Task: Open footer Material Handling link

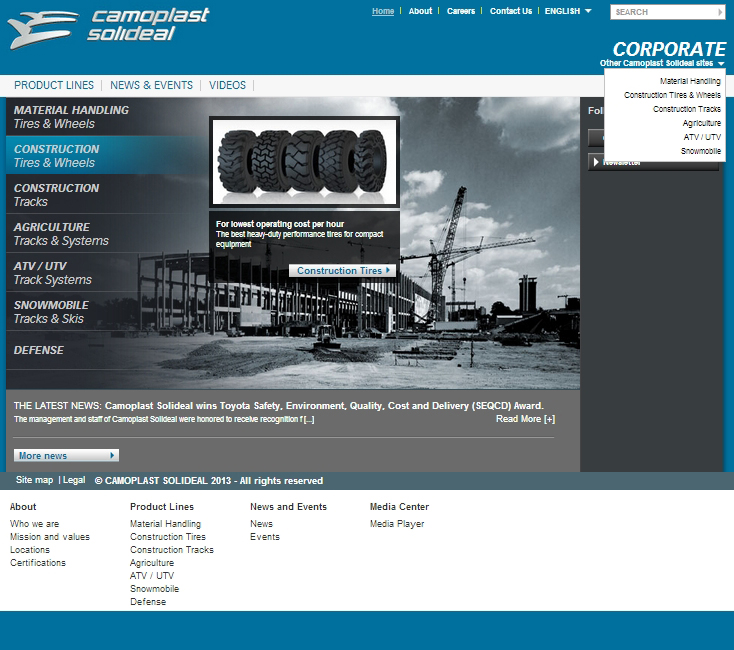Action: point(165,524)
